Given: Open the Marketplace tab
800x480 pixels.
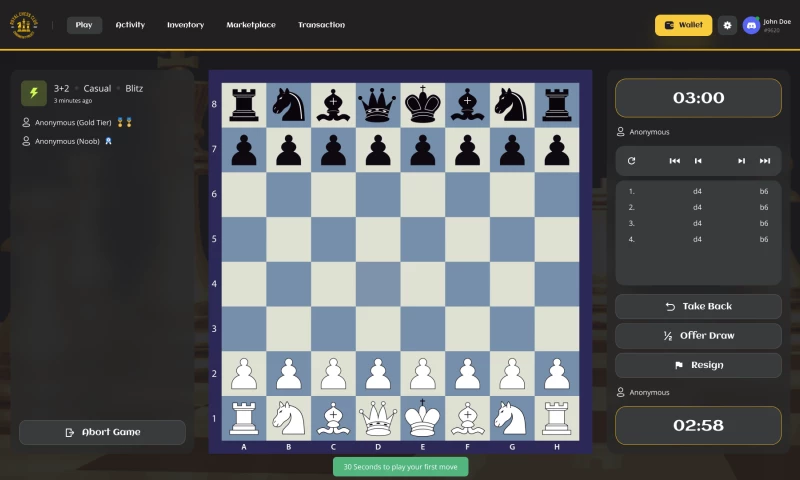Looking at the screenshot, I should [x=251, y=25].
